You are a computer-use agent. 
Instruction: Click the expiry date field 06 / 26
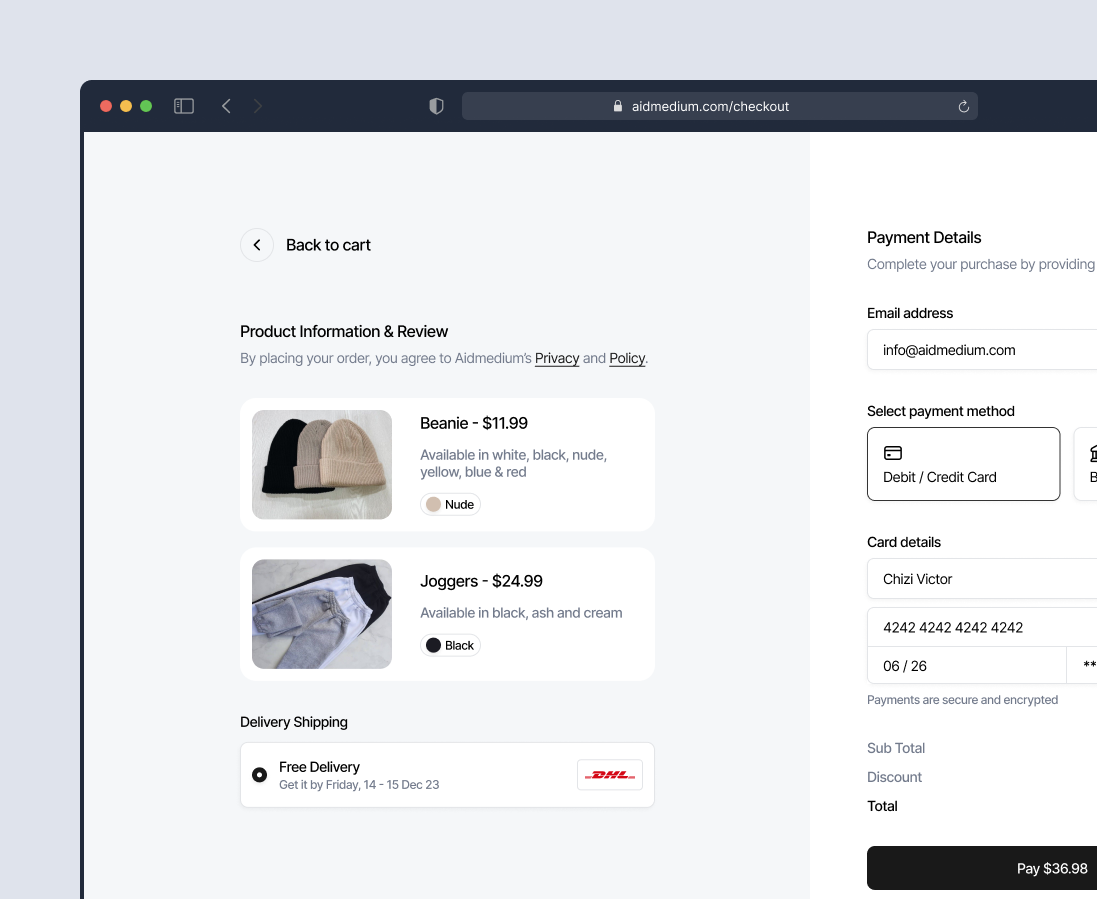967,665
